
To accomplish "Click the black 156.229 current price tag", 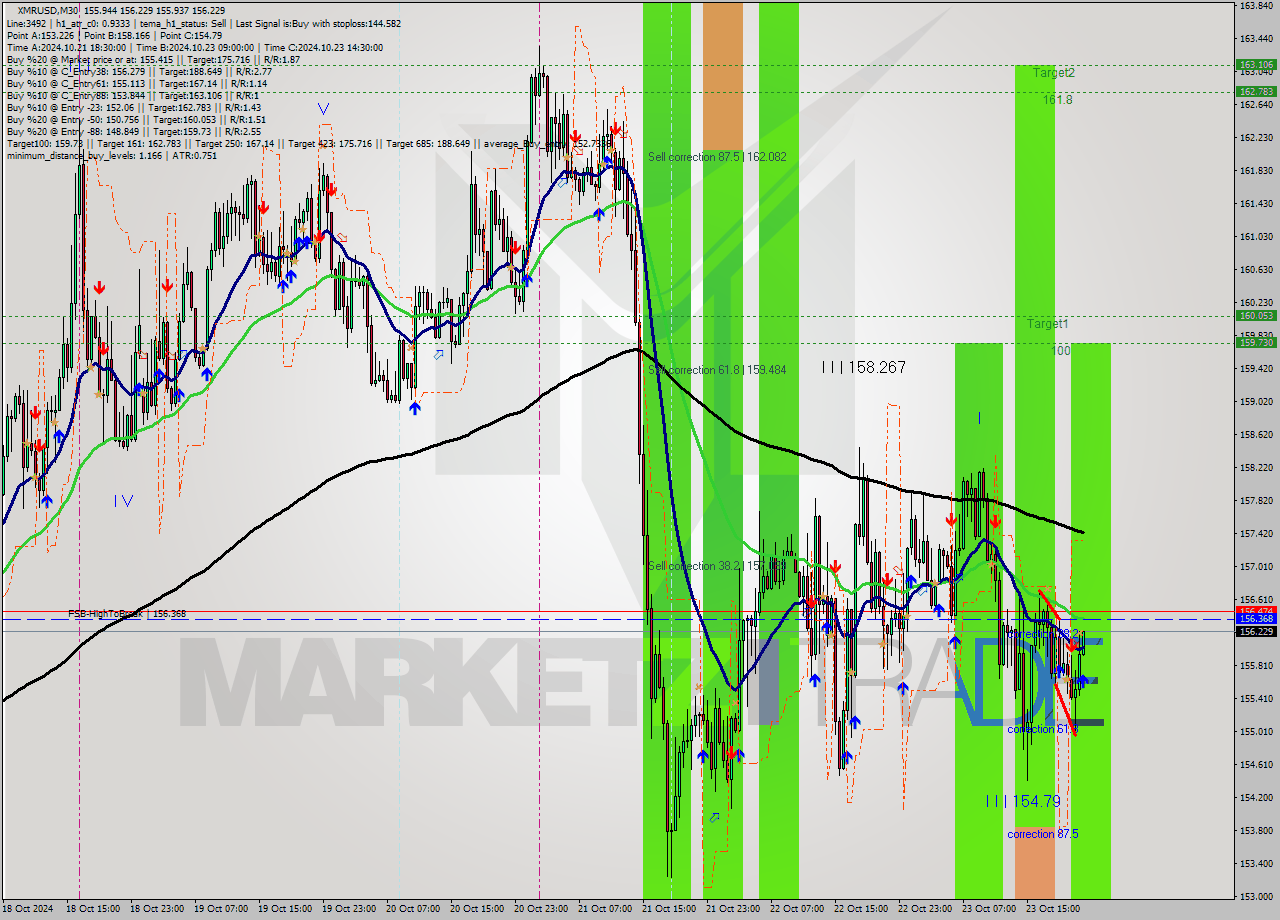I will pos(1256,631).
